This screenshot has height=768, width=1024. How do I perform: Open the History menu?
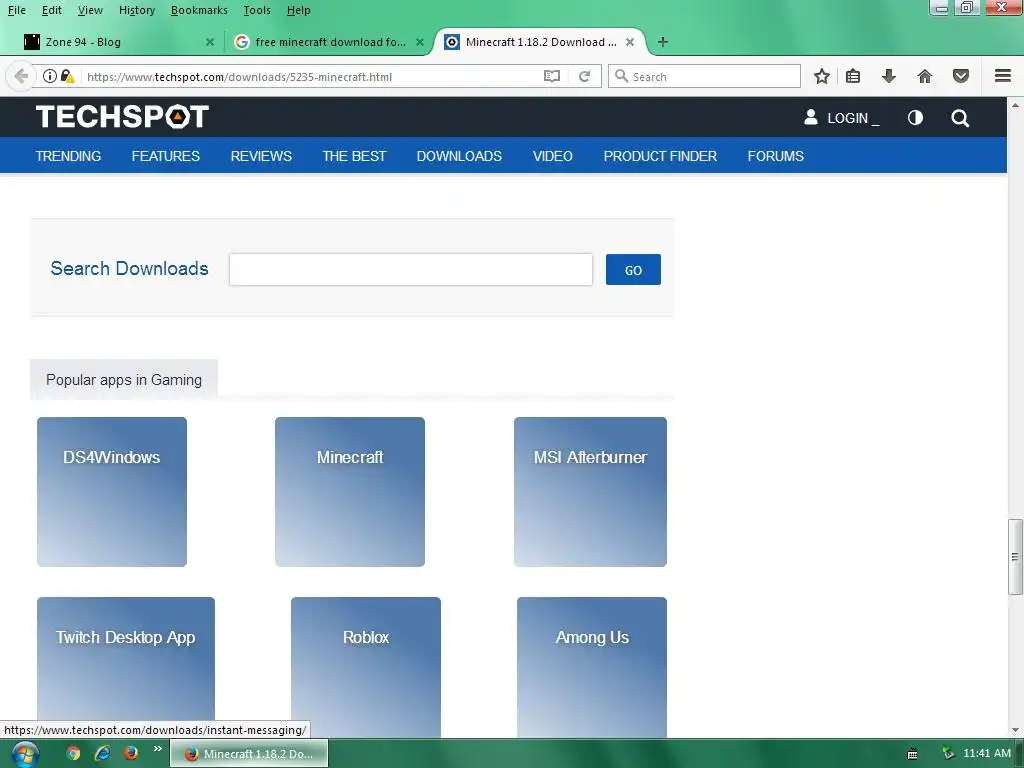click(136, 10)
